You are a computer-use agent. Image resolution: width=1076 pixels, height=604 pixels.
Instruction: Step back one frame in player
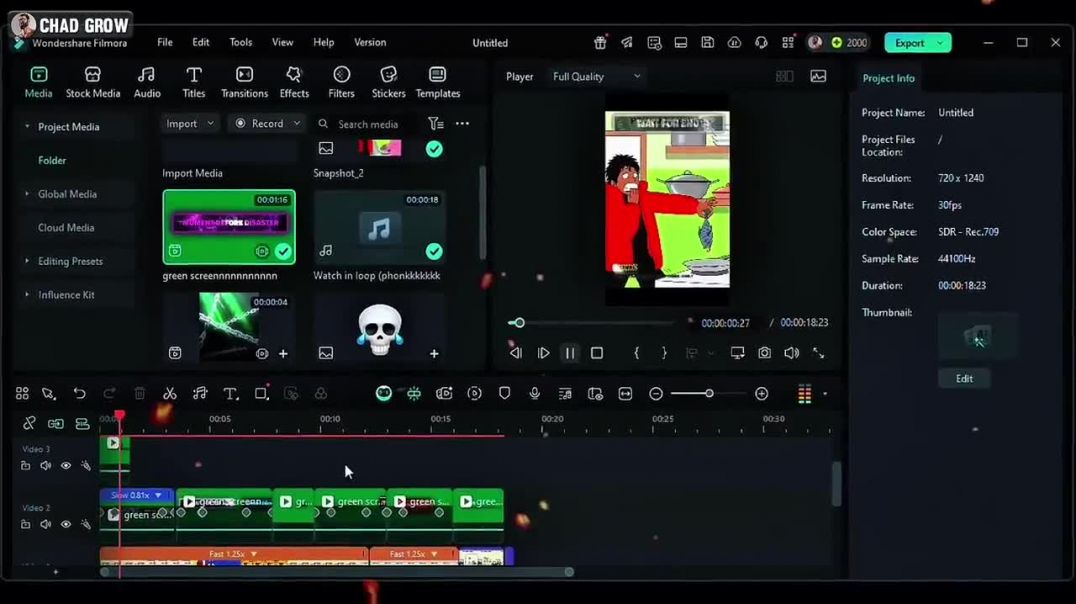point(516,353)
